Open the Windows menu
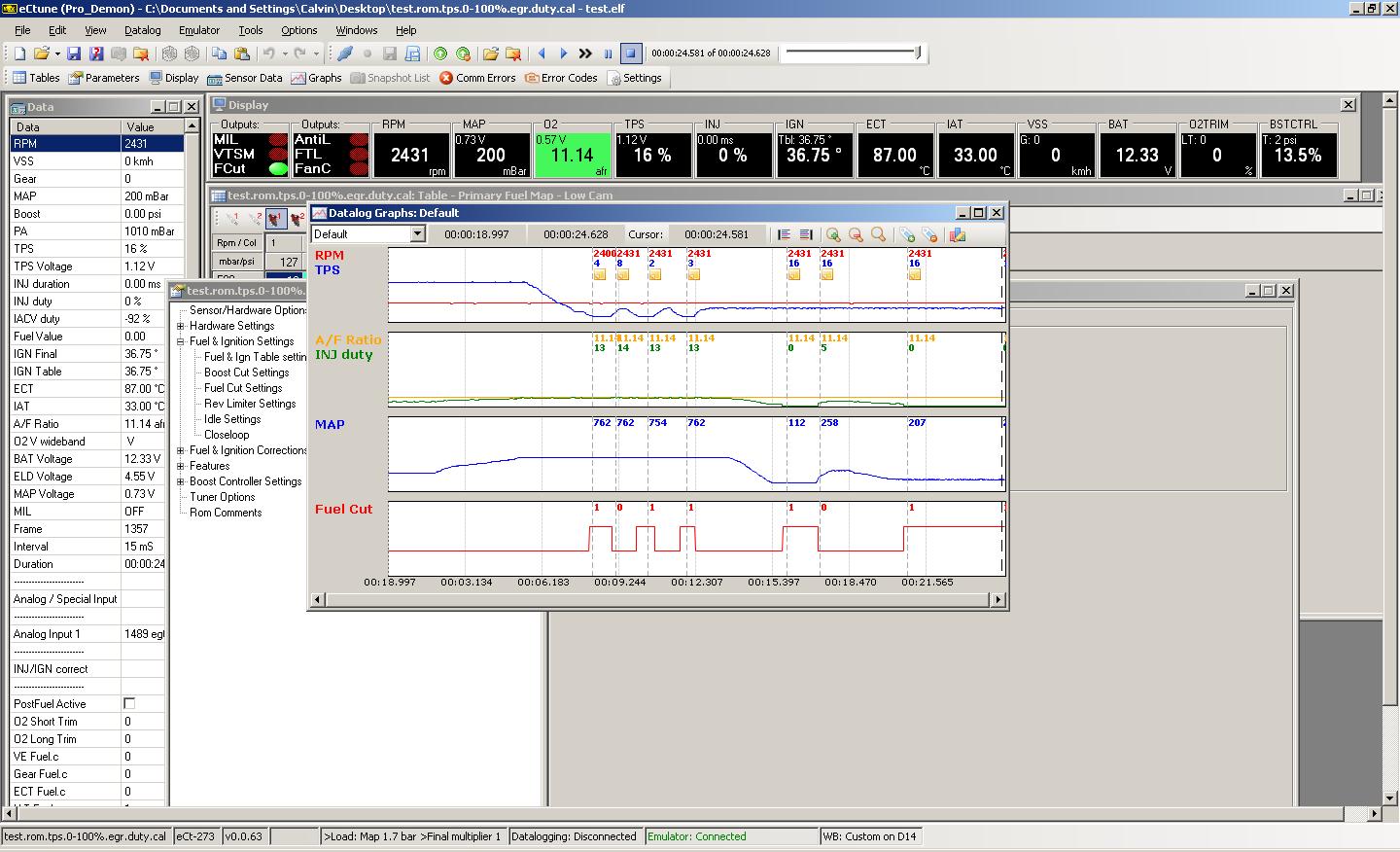The height and width of the screenshot is (852, 1400). click(x=357, y=30)
